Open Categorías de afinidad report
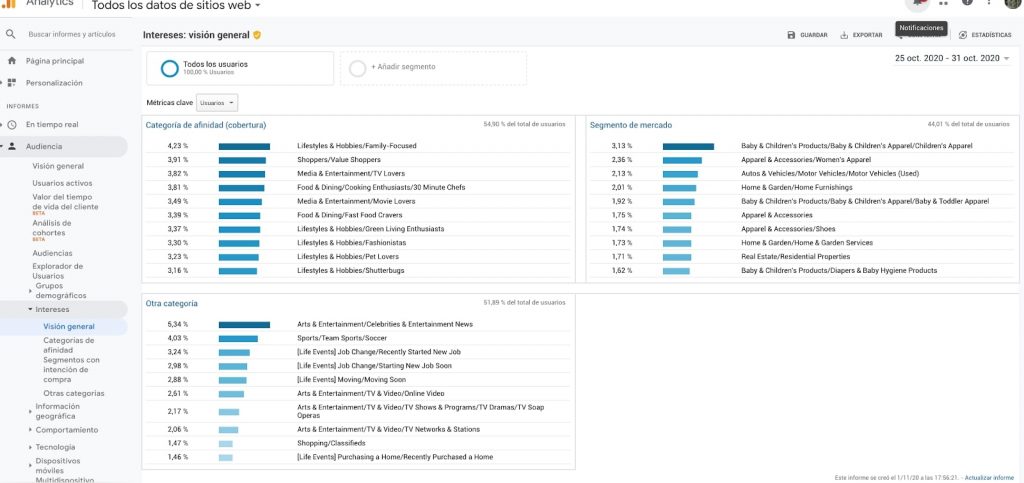 tap(69, 345)
